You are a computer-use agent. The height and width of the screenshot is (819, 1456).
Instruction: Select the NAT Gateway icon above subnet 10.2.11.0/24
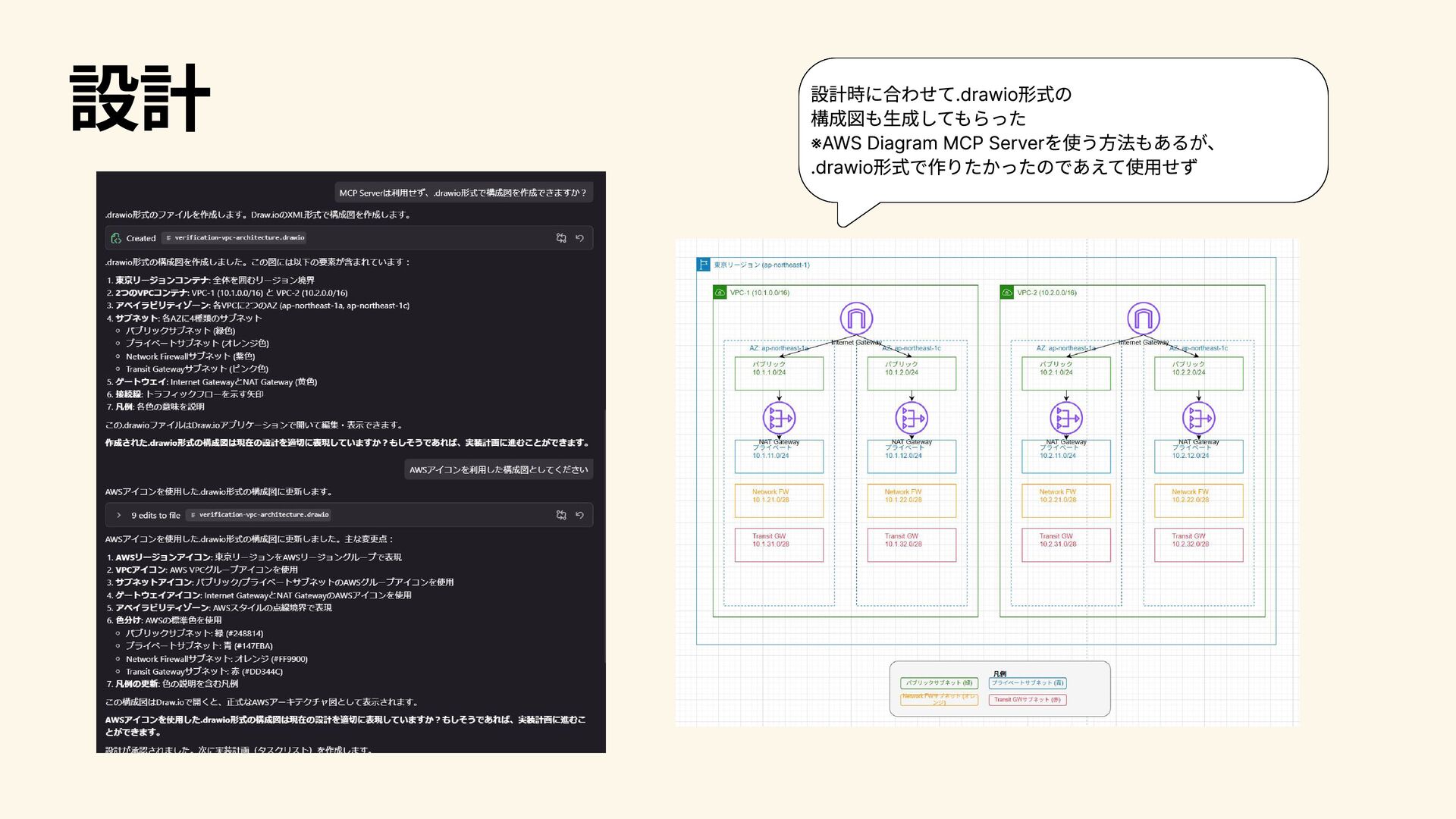coord(1066,418)
